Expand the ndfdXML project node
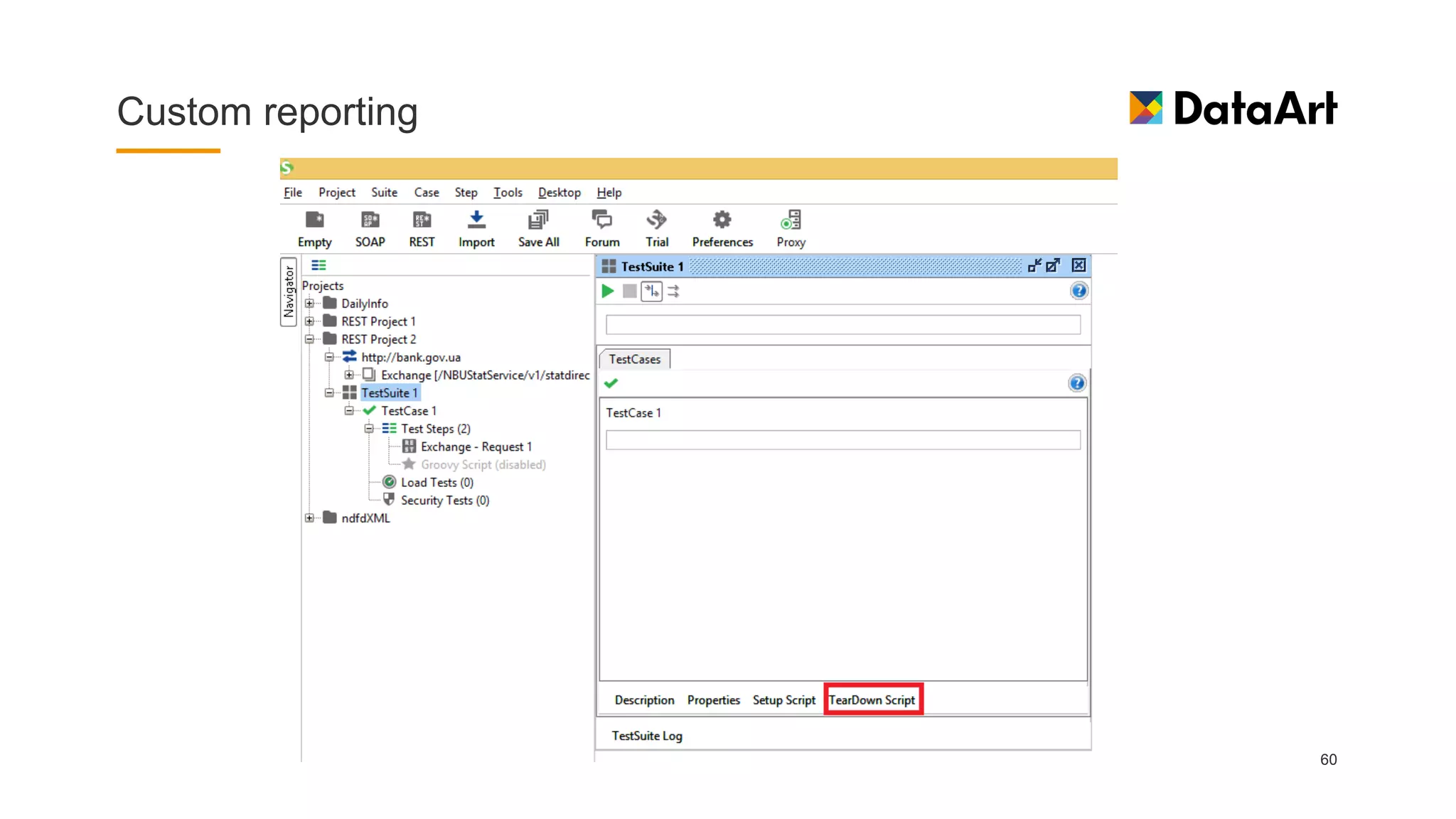This screenshot has width=1456, height=819. pyautogui.click(x=309, y=518)
